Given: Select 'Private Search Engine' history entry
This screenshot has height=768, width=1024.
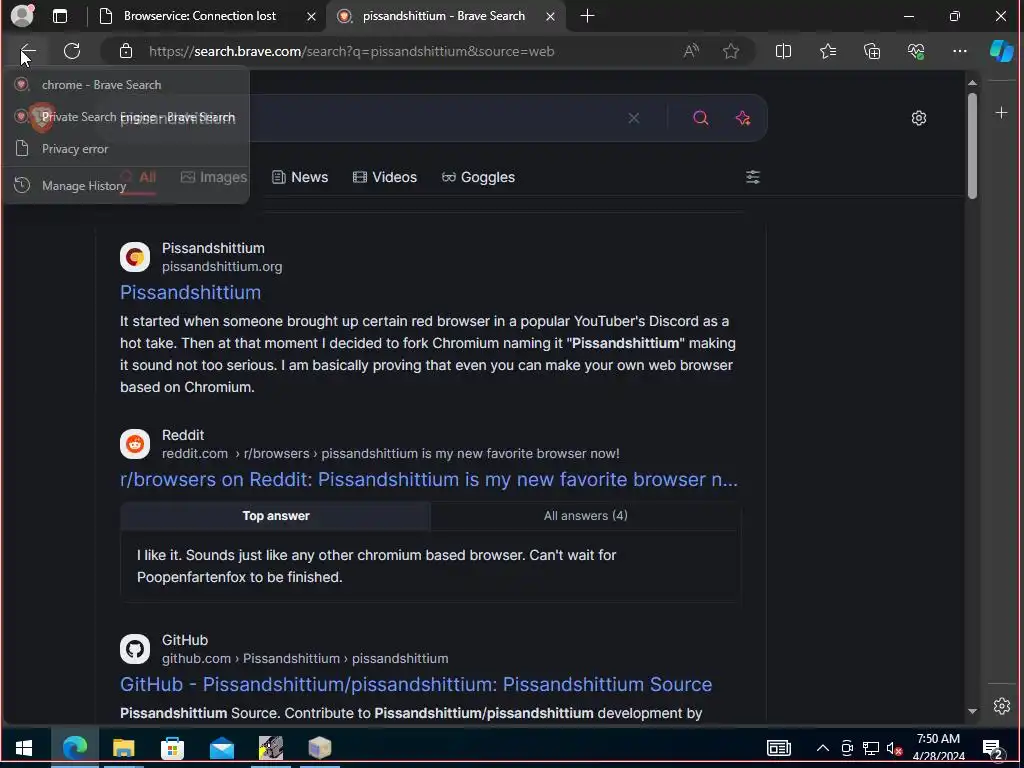Looking at the screenshot, I should pos(125,117).
